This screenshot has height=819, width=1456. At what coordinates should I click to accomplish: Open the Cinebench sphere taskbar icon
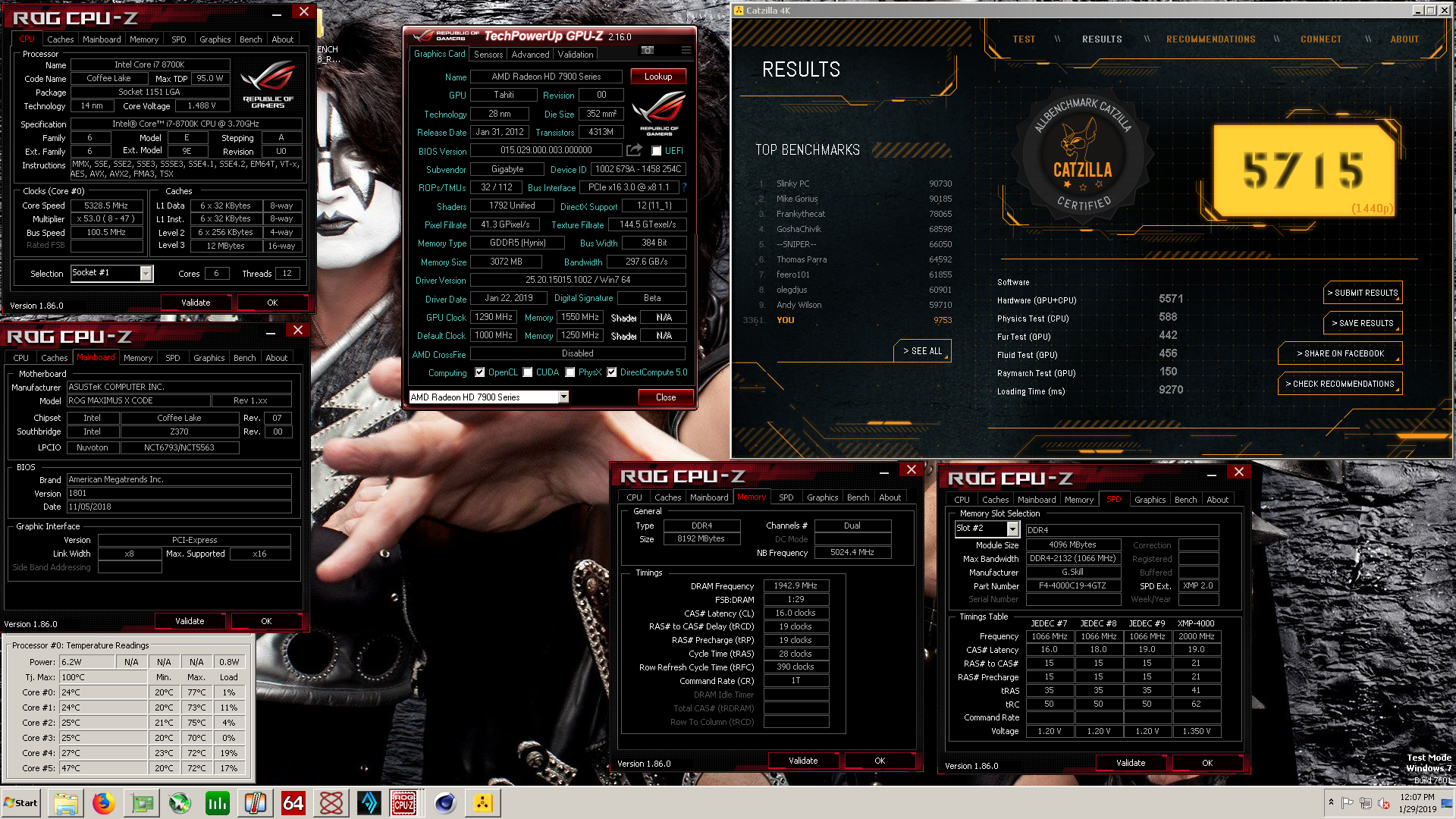[445, 803]
